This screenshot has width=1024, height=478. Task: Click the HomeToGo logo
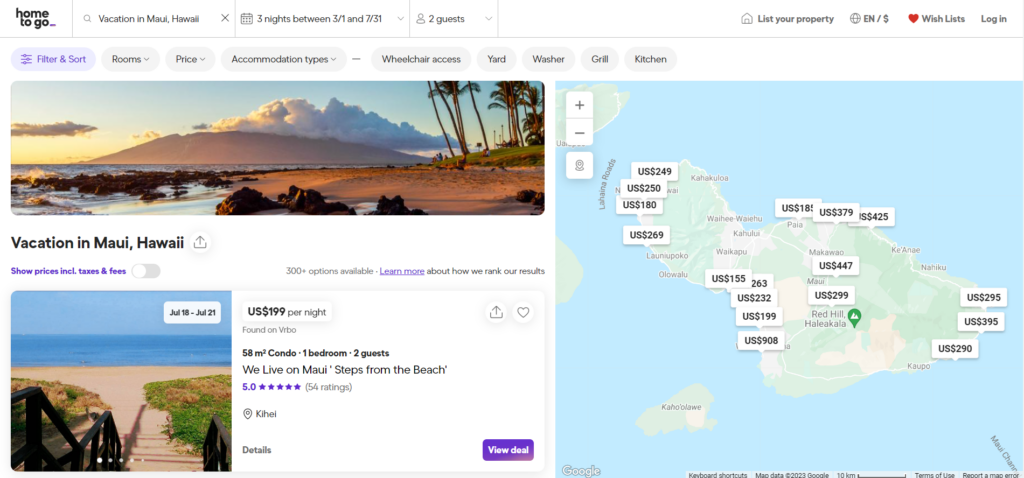click(35, 18)
